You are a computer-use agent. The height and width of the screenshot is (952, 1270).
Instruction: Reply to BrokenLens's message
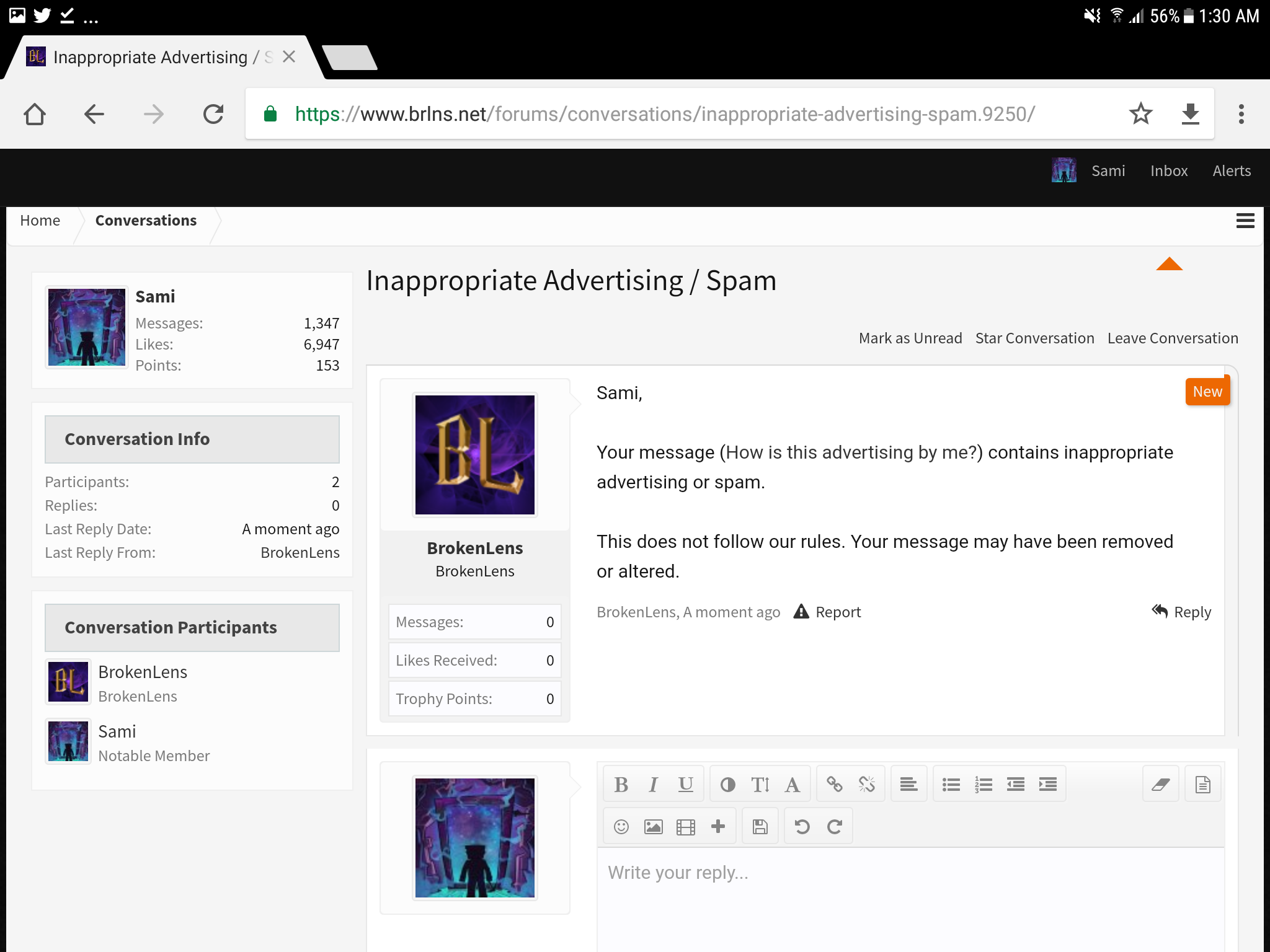click(x=1181, y=612)
